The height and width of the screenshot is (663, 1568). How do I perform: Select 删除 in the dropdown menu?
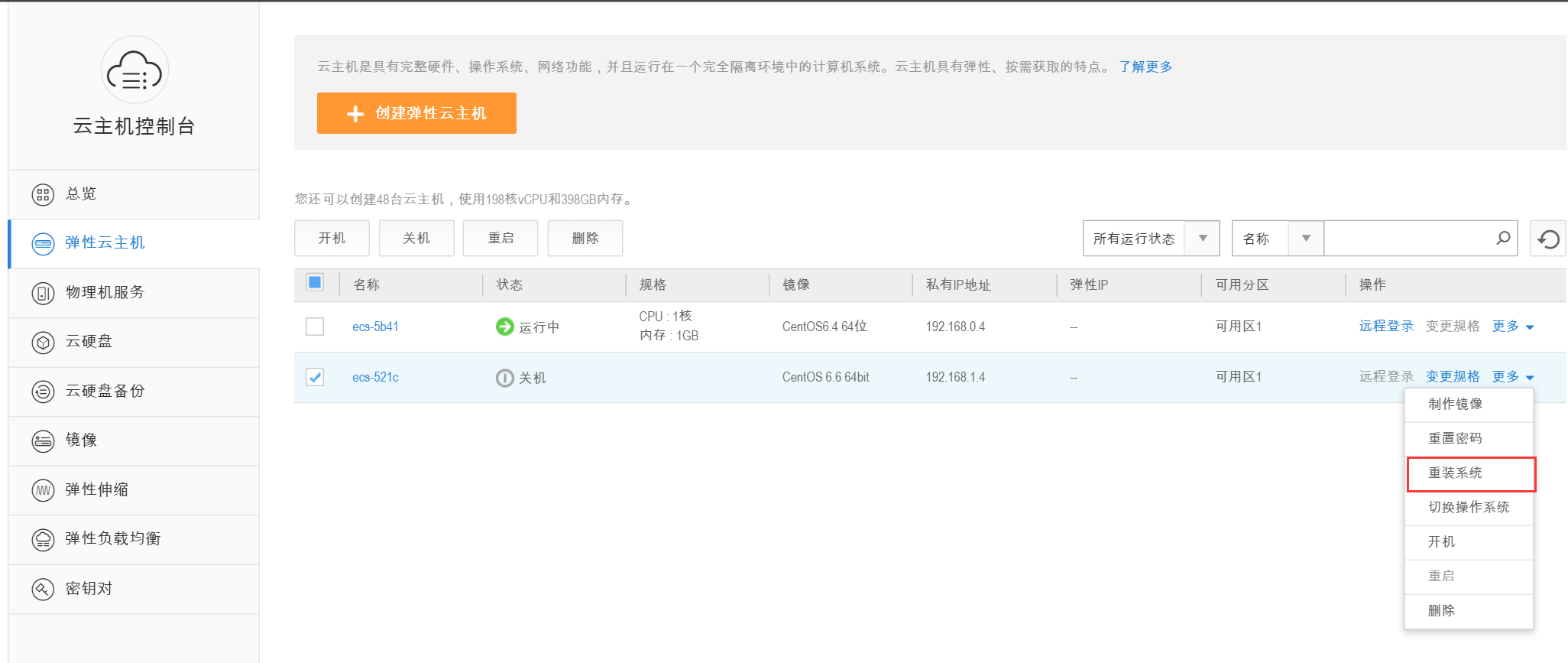pyautogui.click(x=1469, y=611)
